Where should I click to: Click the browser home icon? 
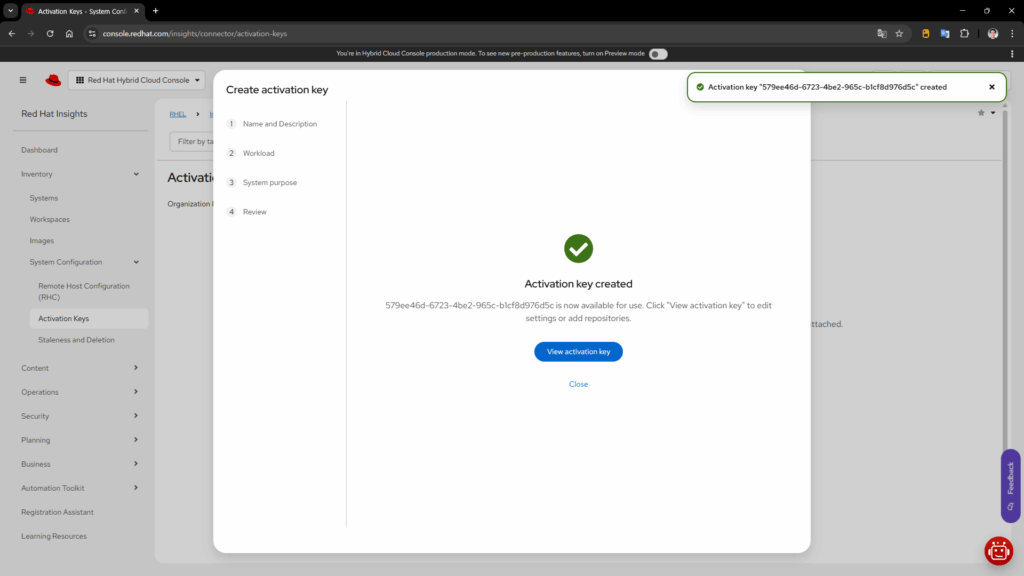pos(69,33)
